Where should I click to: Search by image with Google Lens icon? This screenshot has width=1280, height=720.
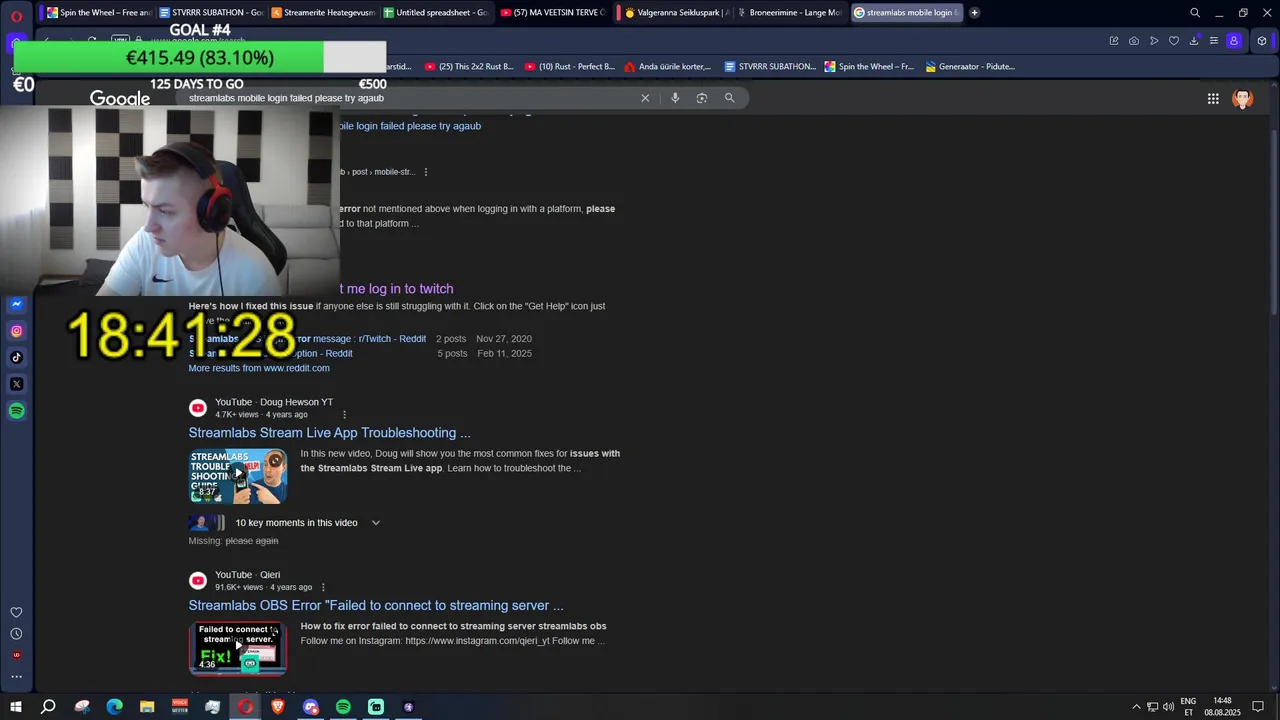[x=702, y=98]
